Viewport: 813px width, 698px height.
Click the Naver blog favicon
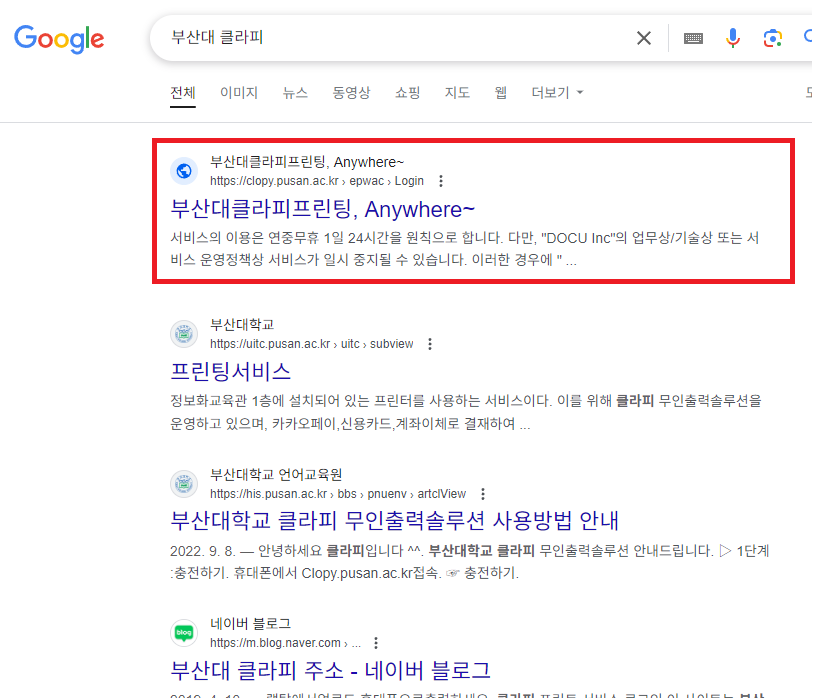click(x=184, y=633)
